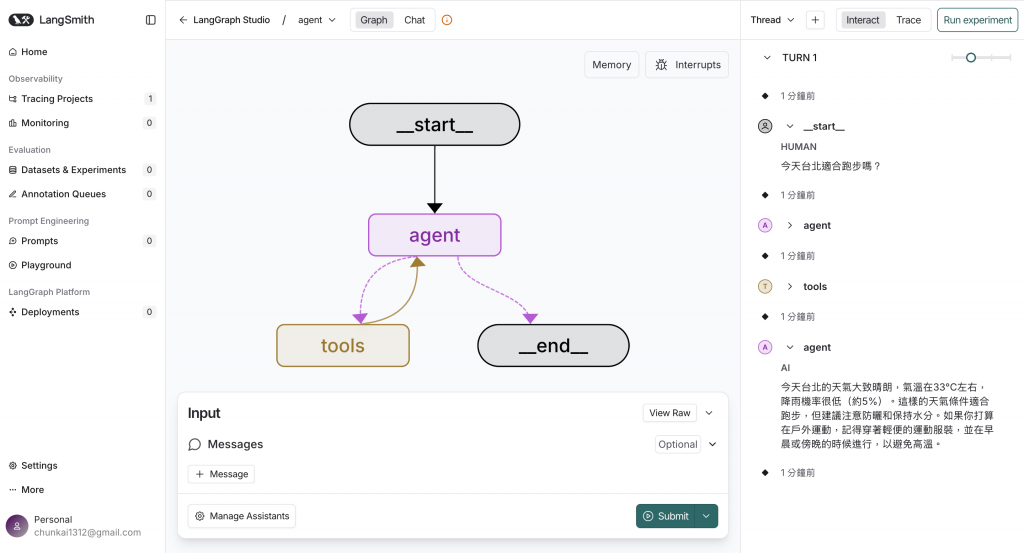Select the Interact mode
1024x553 pixels.
862,20
